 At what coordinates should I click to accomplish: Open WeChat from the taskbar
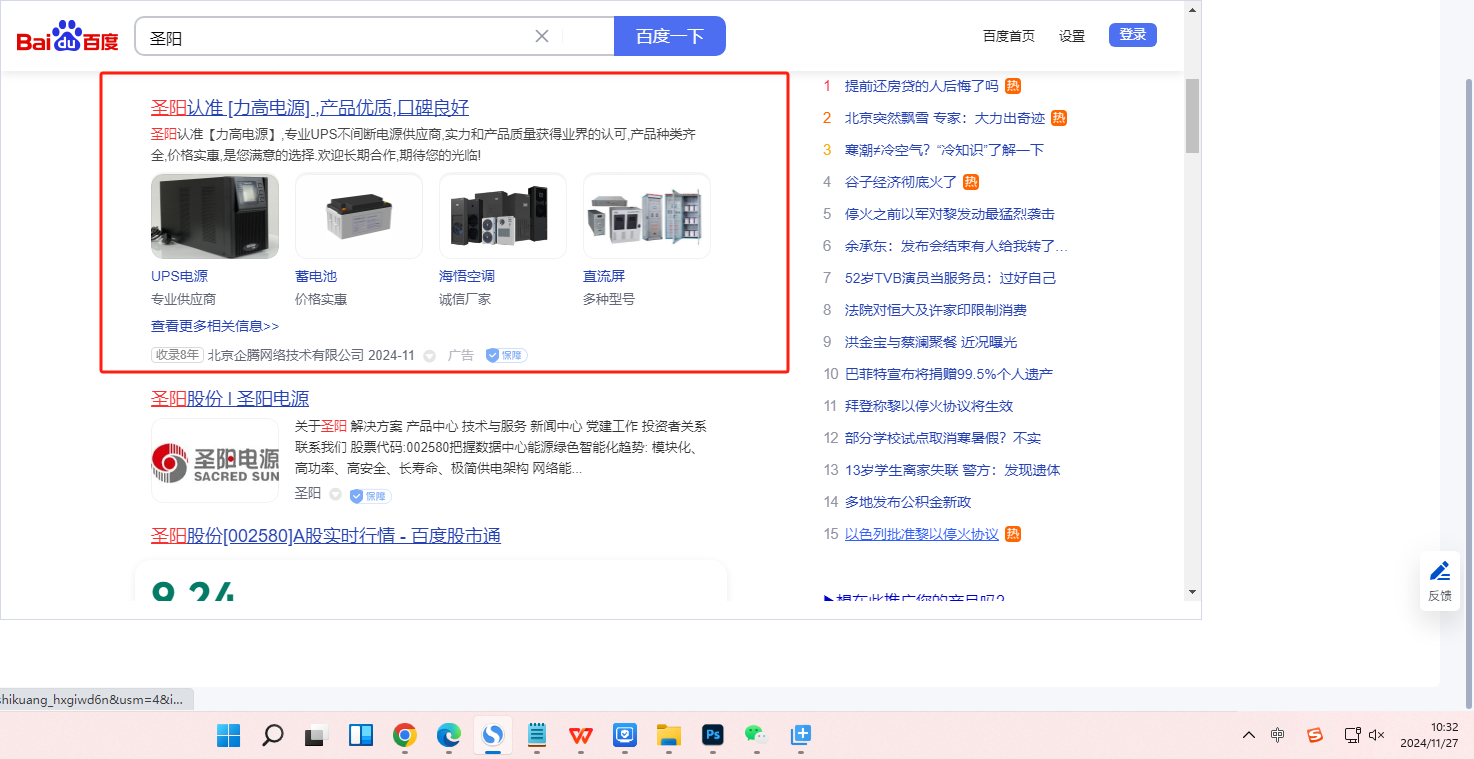(x=755, y=736)
